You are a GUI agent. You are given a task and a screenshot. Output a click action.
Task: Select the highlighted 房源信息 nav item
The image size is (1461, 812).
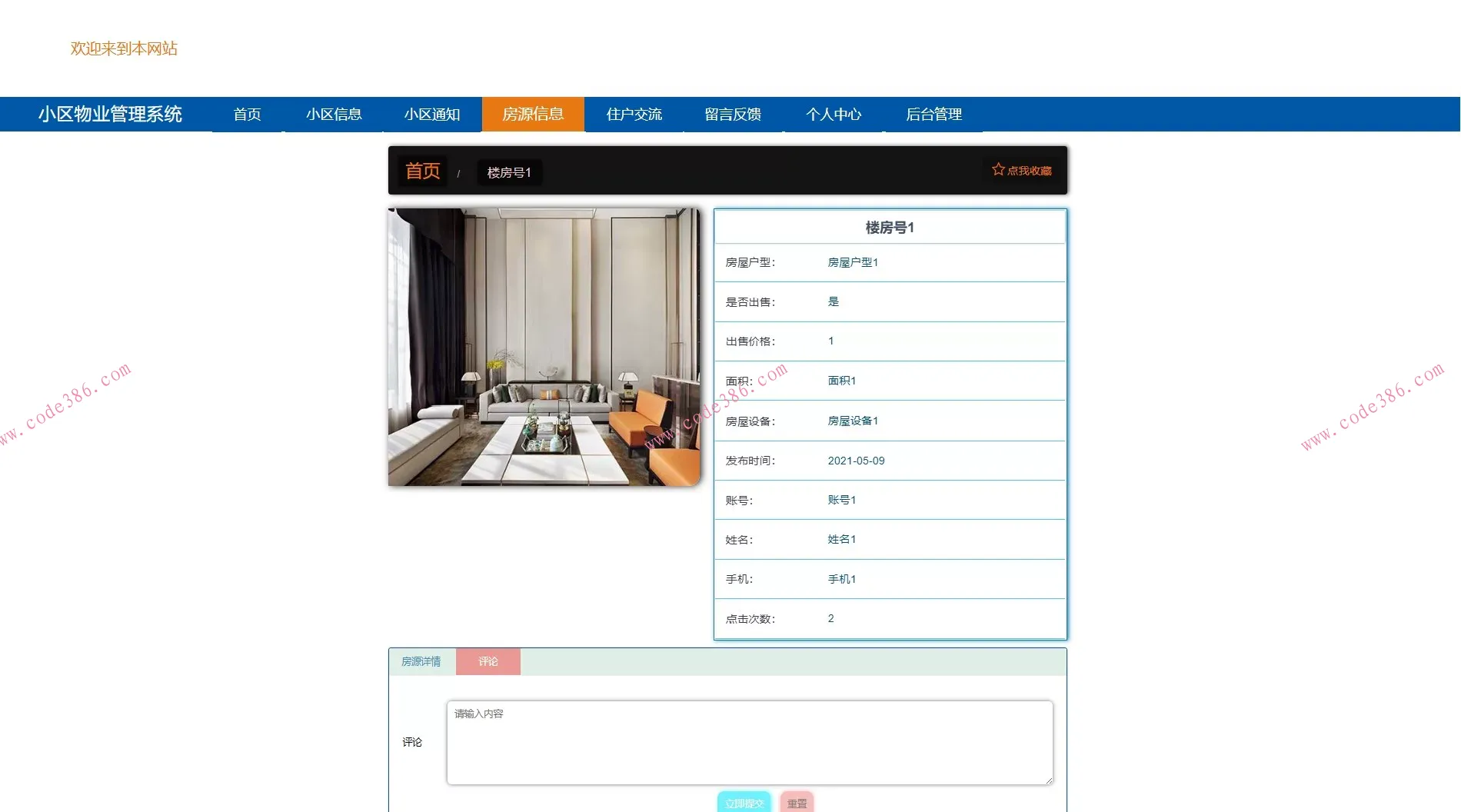(533, 114)
